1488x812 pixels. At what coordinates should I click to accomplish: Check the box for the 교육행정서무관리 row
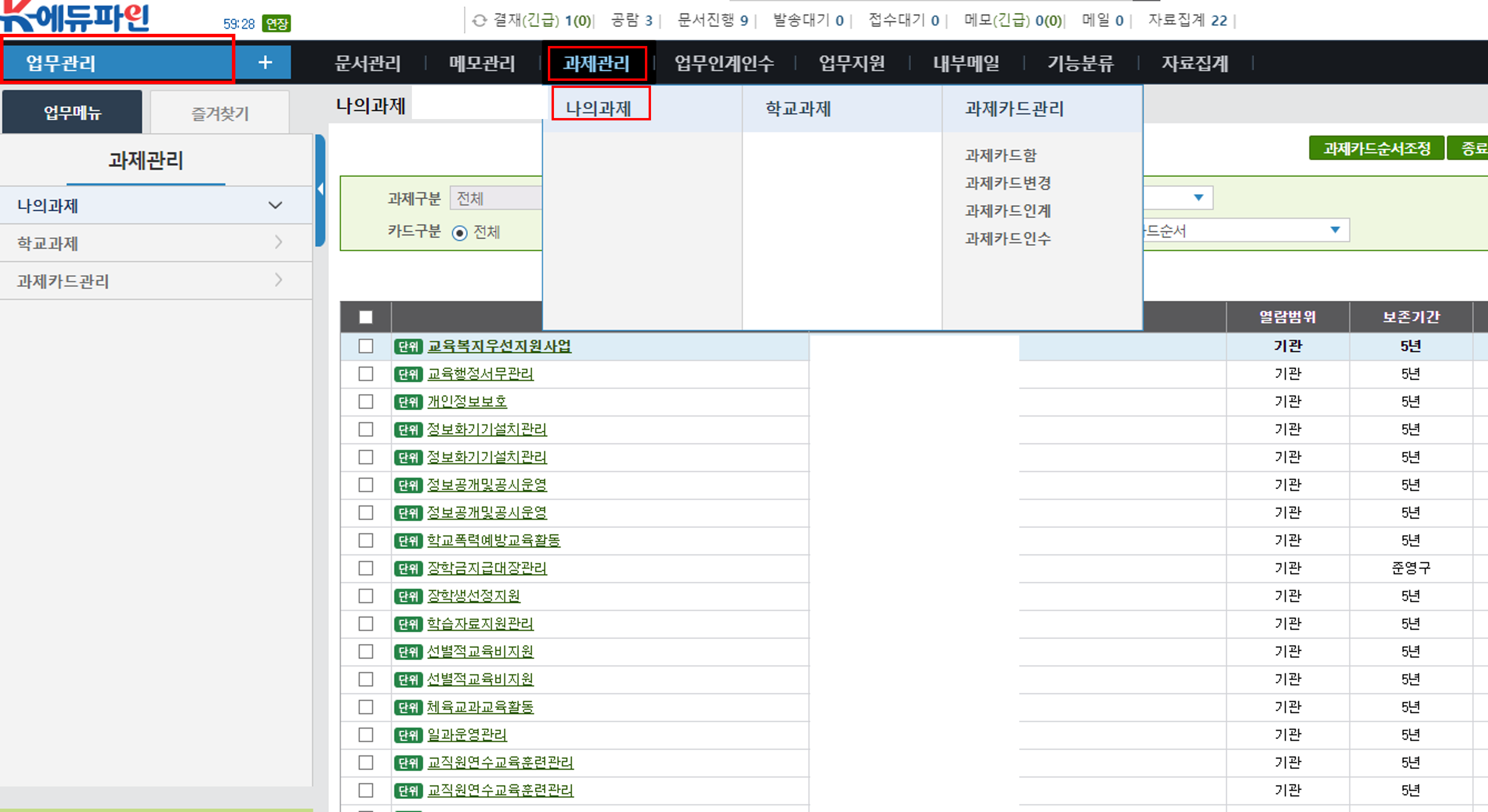[x=366, y=374]
